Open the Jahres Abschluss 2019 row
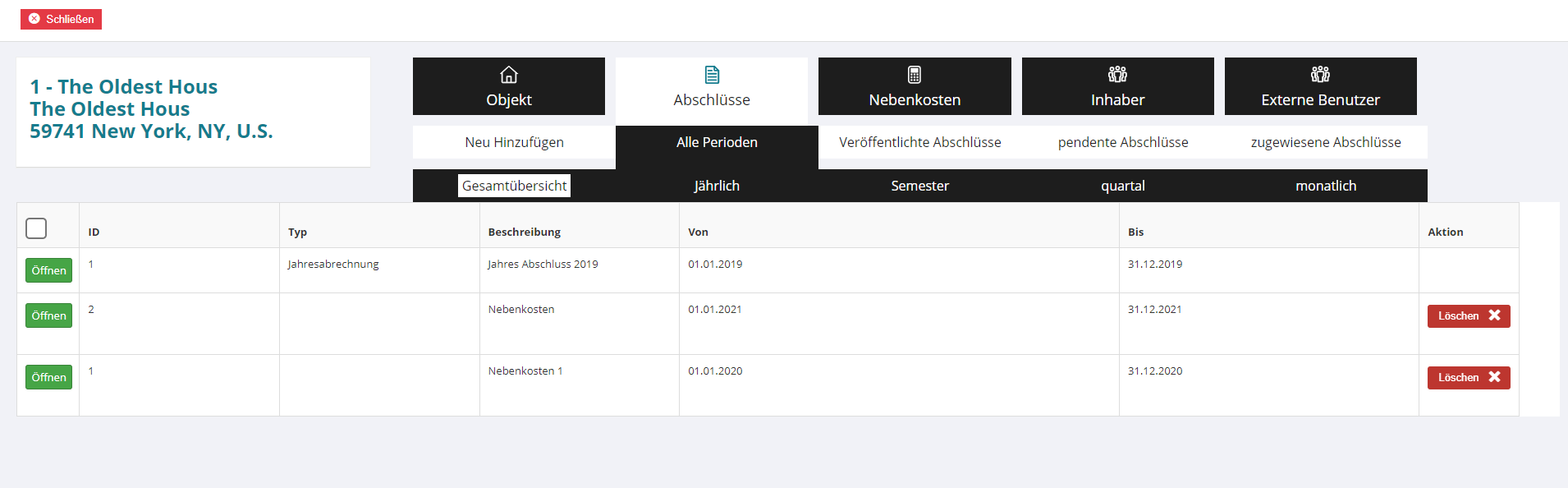The image size is (1568, 488). point(48,270)
